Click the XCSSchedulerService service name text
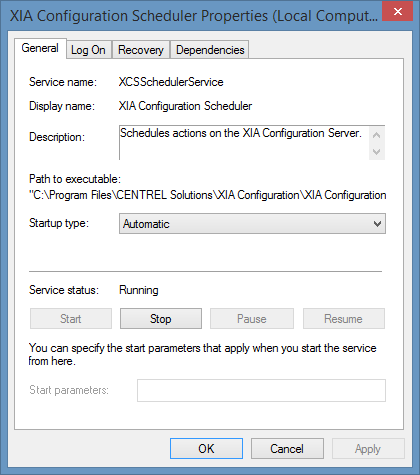The height and width of the screenshot is (475, 420). pyautogui.click(x=171, y=82)
